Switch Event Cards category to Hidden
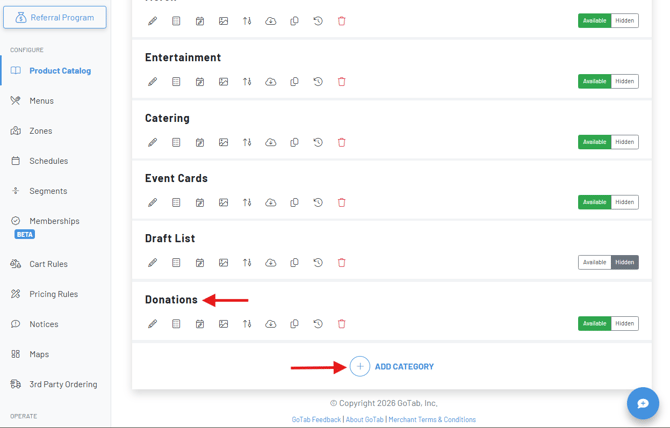The height and width of the screenshot is (428, 670). (x=625, y=203)
